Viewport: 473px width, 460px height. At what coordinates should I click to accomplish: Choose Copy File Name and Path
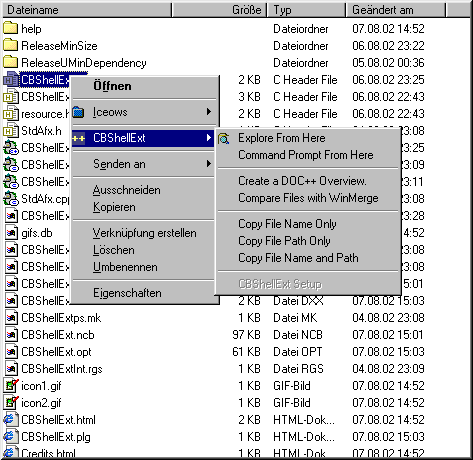click(298, 258)
